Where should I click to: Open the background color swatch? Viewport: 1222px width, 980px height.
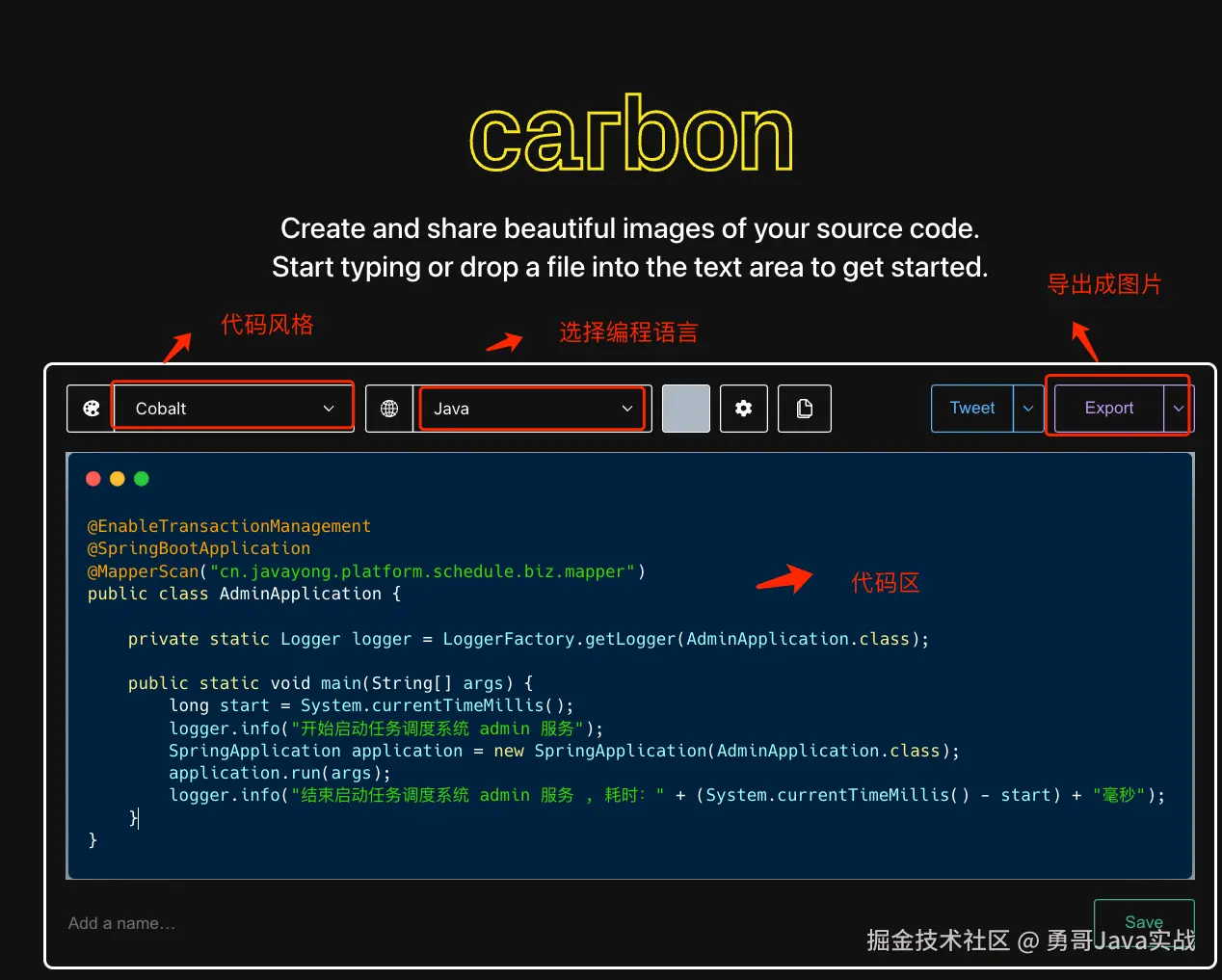[686, 409]
